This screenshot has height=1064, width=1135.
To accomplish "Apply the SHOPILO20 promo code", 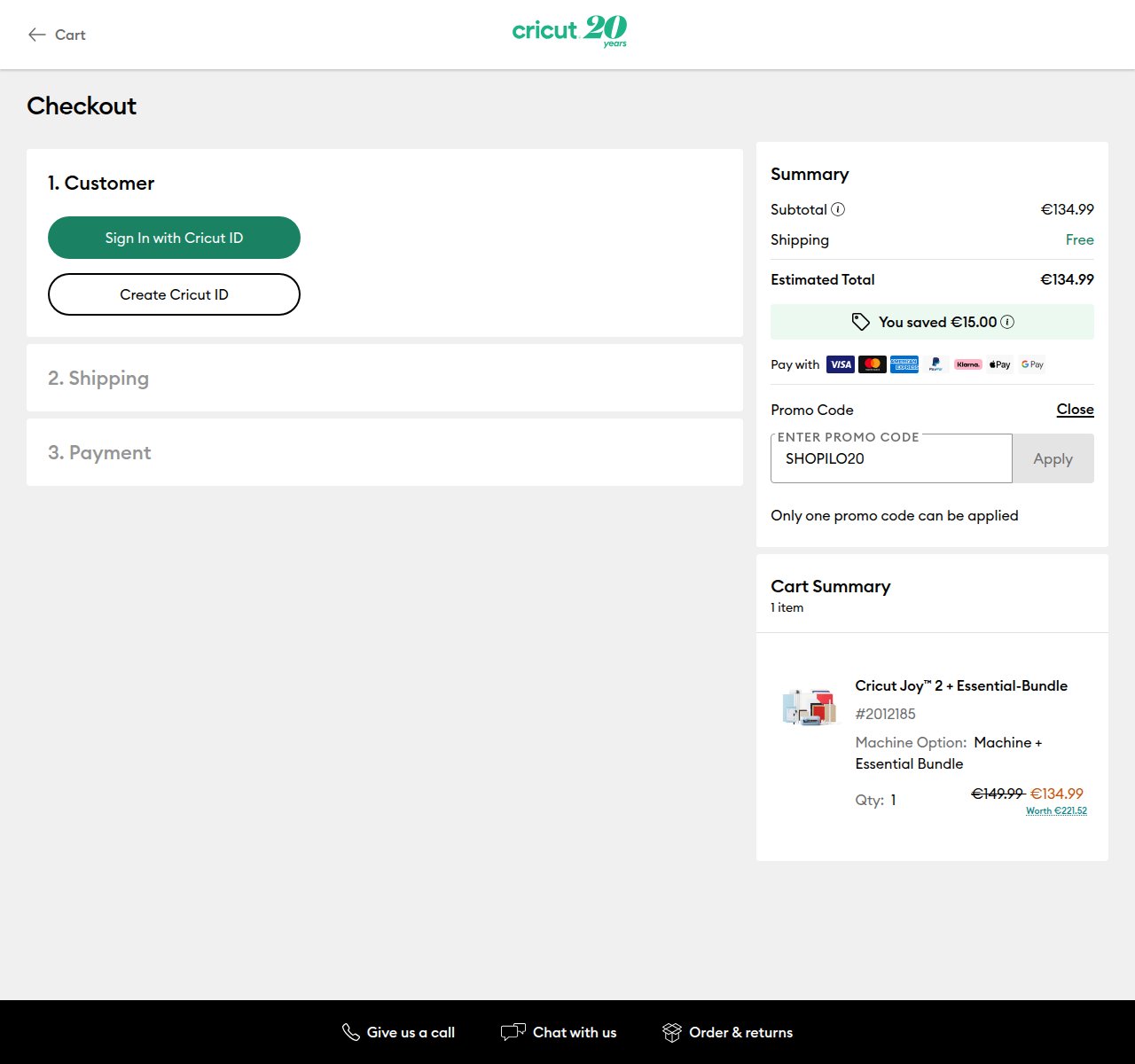I will tap(1053, 458).
